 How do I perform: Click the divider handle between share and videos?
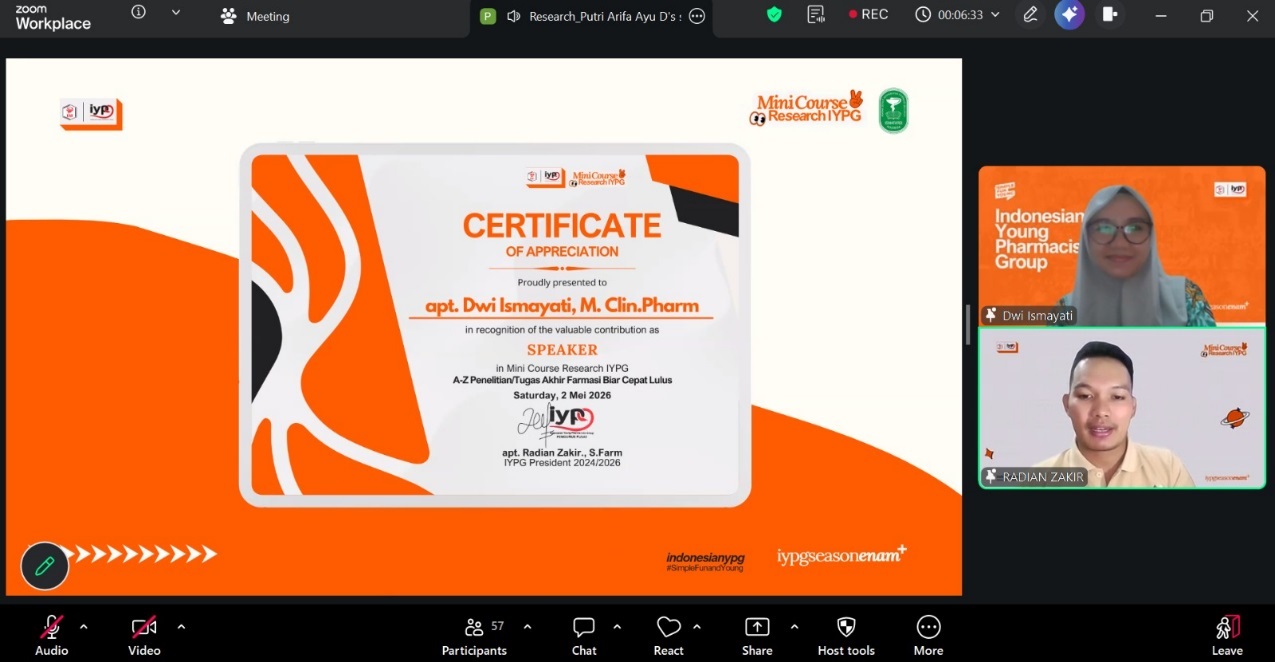pyautogui.click(x=967, y=326)
